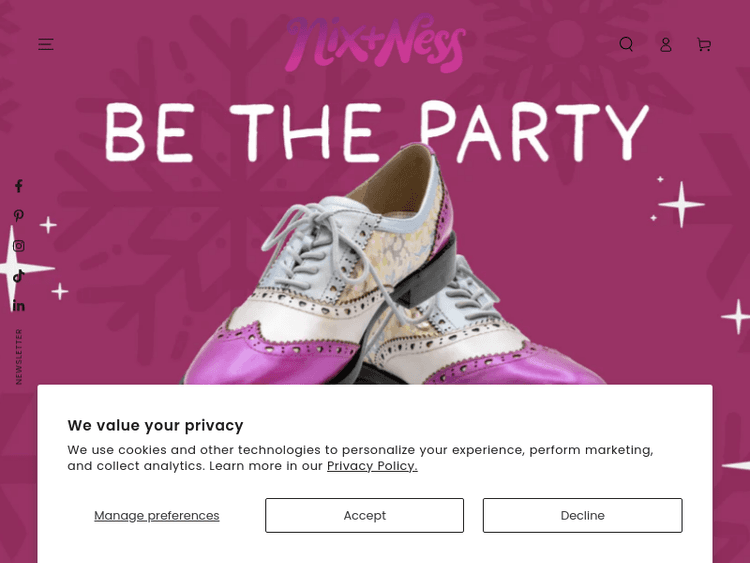Screen dimensions: 750x563
Task: Click the BE THE PARTY headline
Action: point(377,130)
